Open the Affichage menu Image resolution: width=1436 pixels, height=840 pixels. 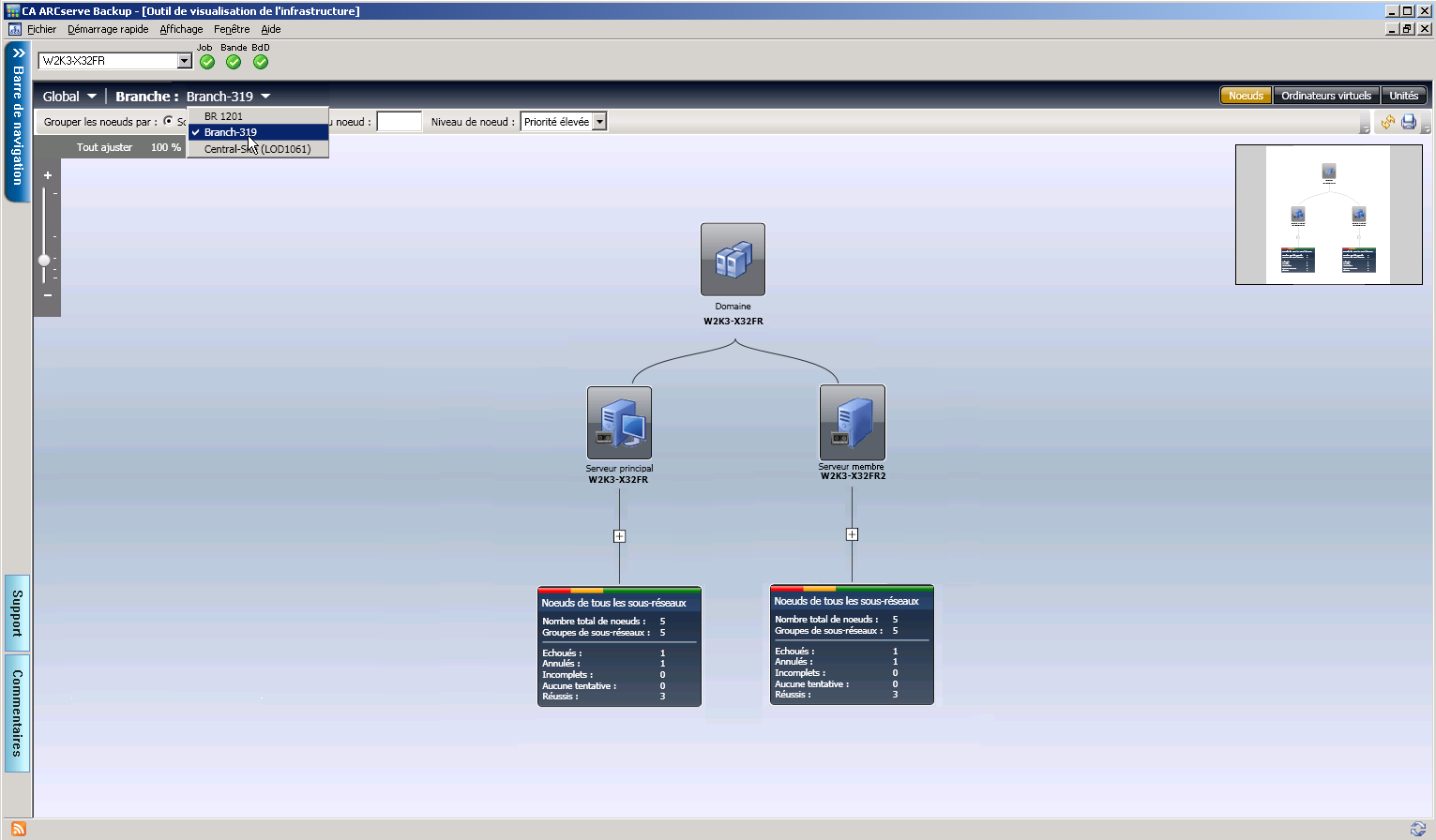click(181, 29)
